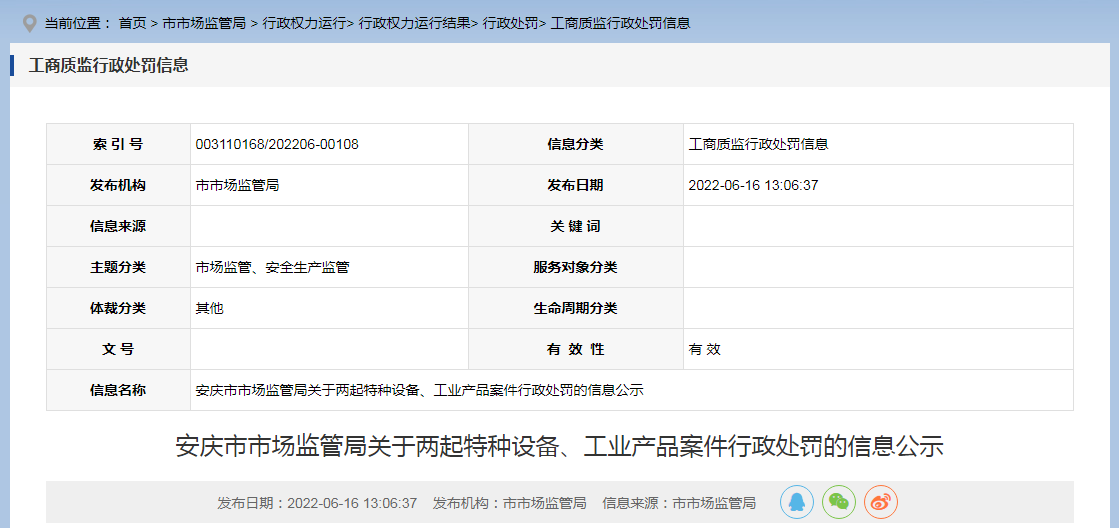The height and width of the screenshot is (528, 1119).
Task: Click the 信息分类 label cell
Action: (x=575, y=144)
